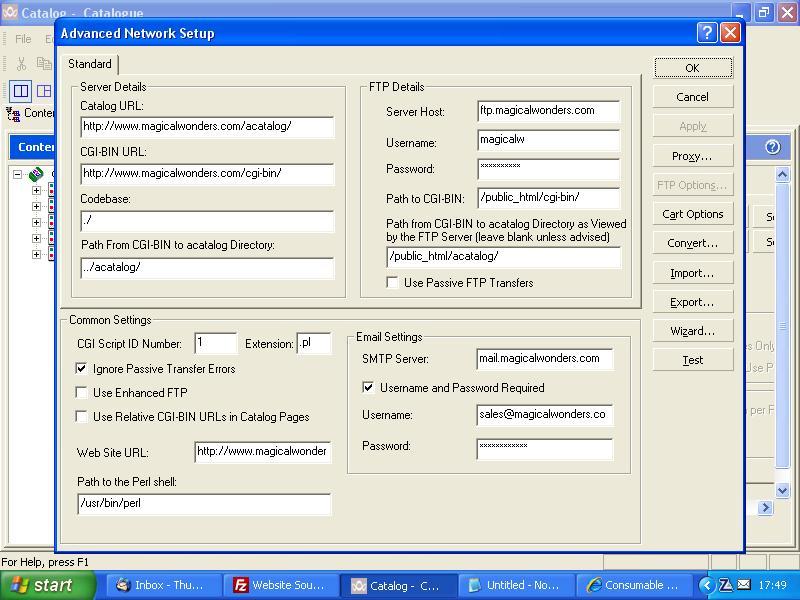800x600 pixels.
Task: Collapse the root catalog tree node
Action: [18, 174]
